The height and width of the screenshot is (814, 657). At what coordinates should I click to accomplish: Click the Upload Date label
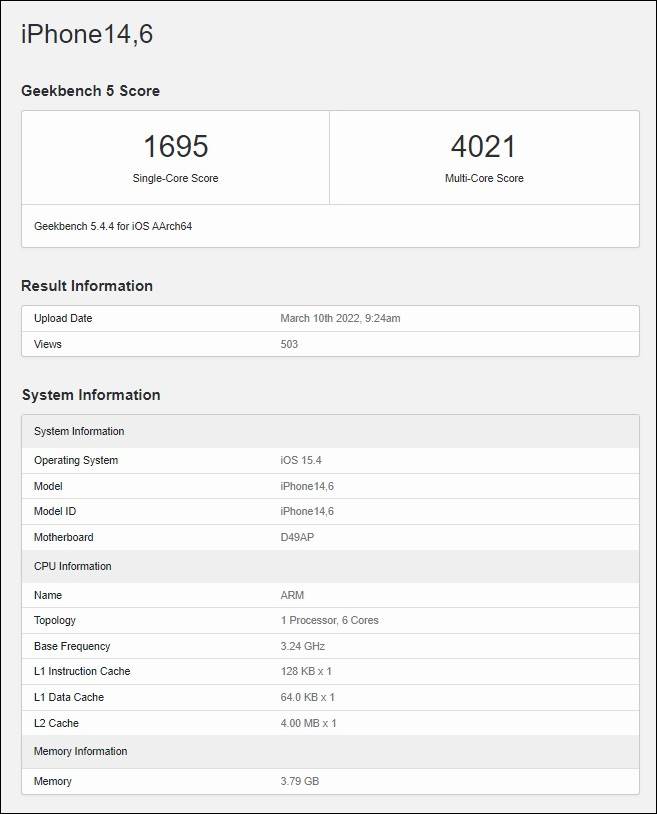(63, 318)
